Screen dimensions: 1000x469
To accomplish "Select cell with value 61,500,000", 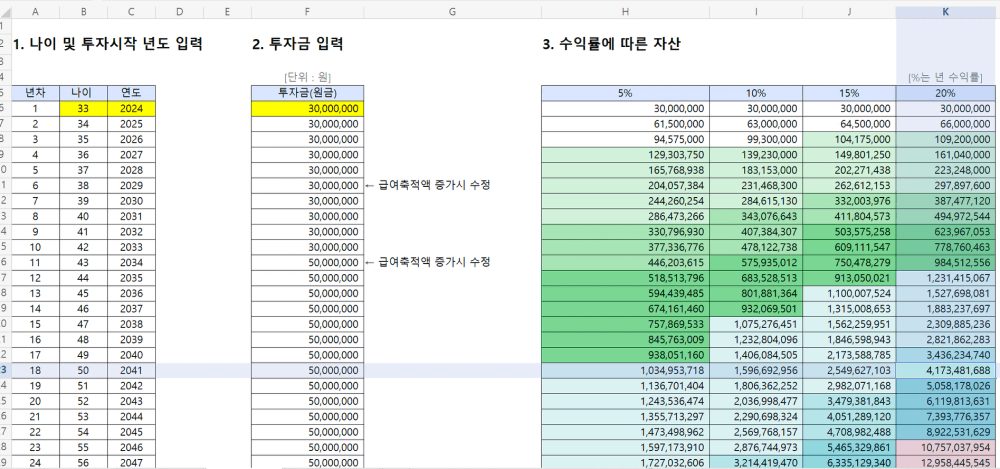I will click(625, 124).
